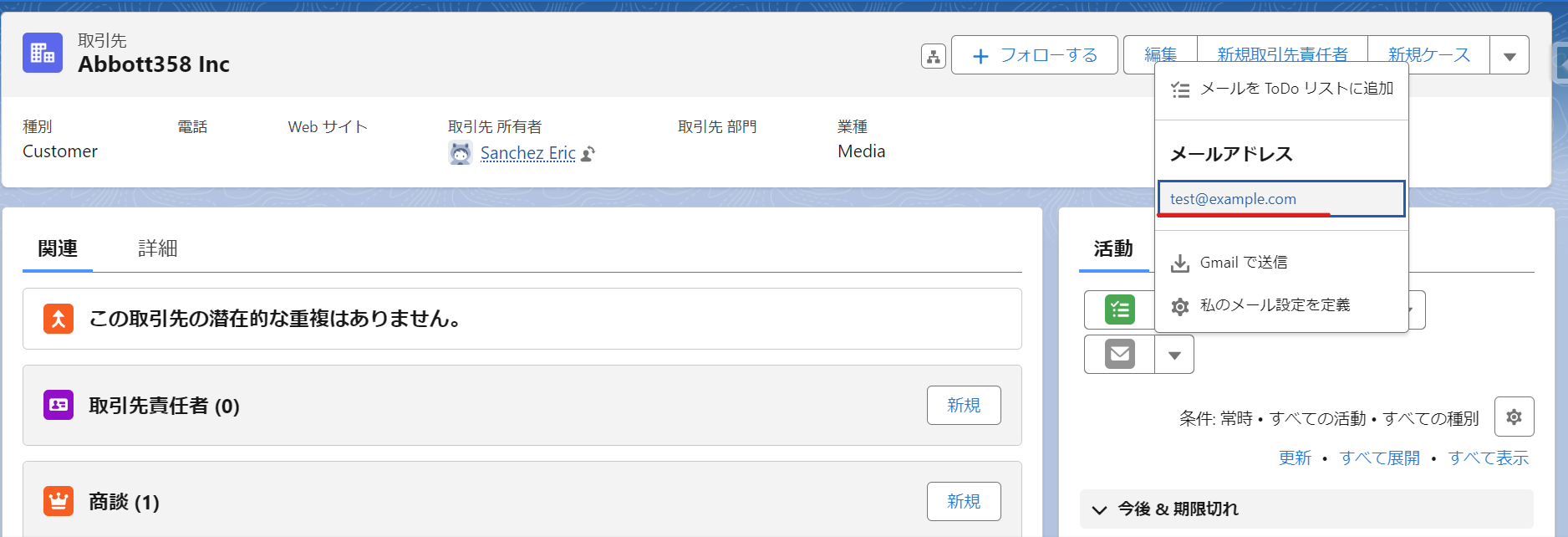Click the test@example.com email address field
This screenshot has width=1568, height=537.
[x=1281, y=199]
